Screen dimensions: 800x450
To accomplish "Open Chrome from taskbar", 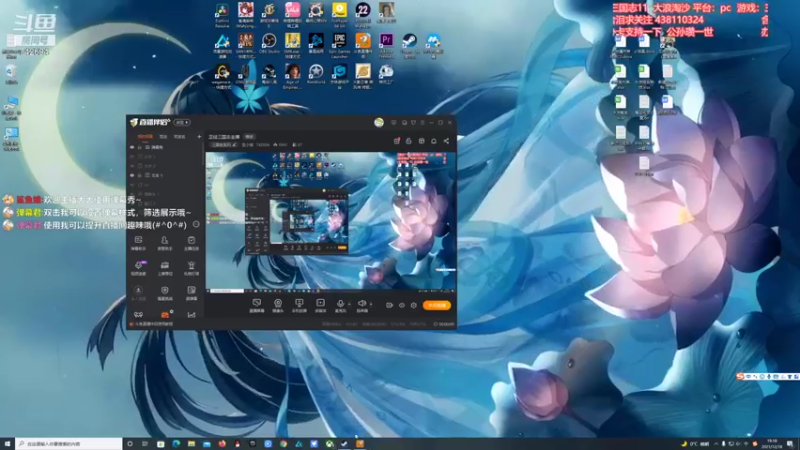I will pos(283,444).
